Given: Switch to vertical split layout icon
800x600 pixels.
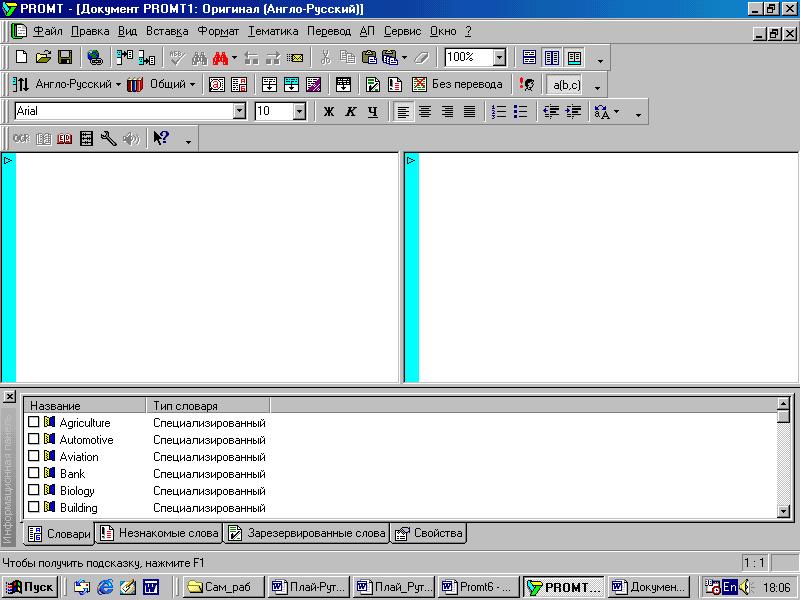Looking at the screenshot, I should pos(552,57).
